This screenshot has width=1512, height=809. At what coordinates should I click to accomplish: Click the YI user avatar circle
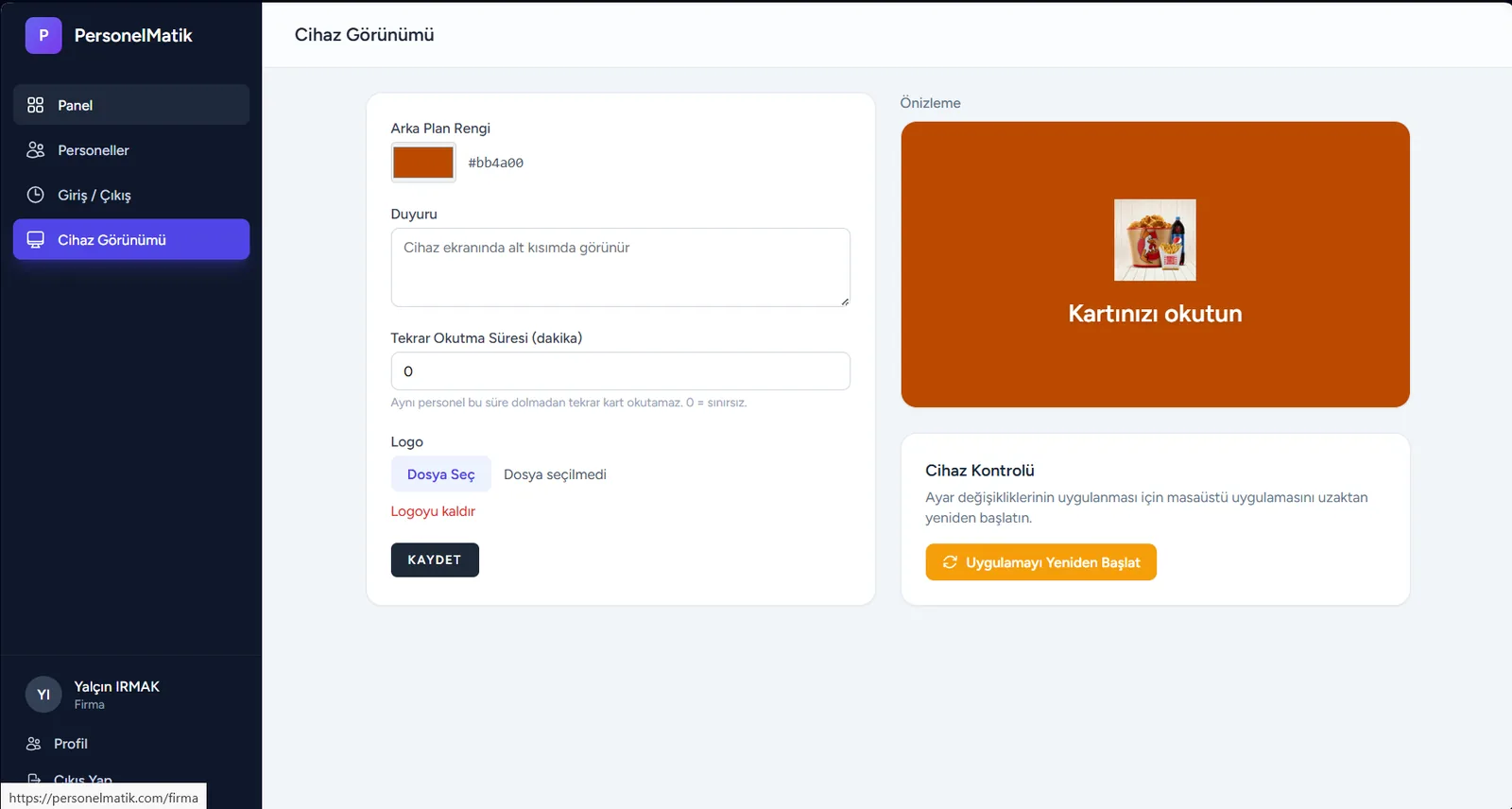point(43,695)
